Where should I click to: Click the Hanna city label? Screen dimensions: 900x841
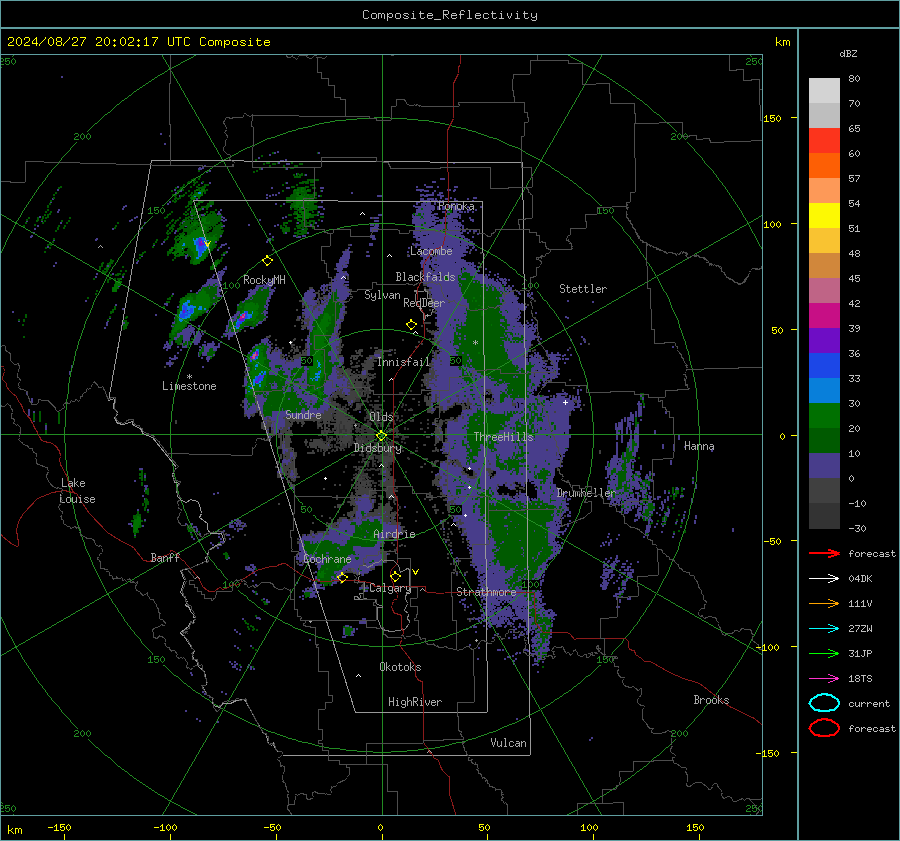[699, 446]
